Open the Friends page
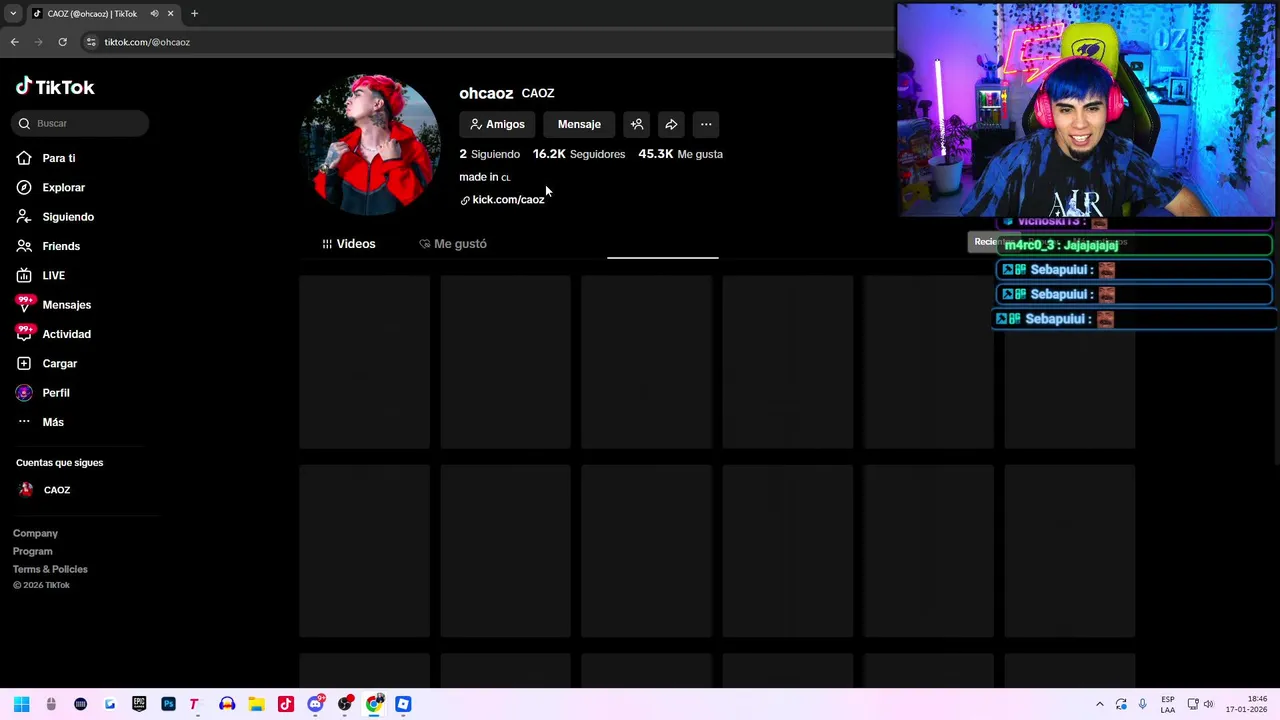This screenshot has height=720, width=1280. pyautogui.click(x=48, y=246)
